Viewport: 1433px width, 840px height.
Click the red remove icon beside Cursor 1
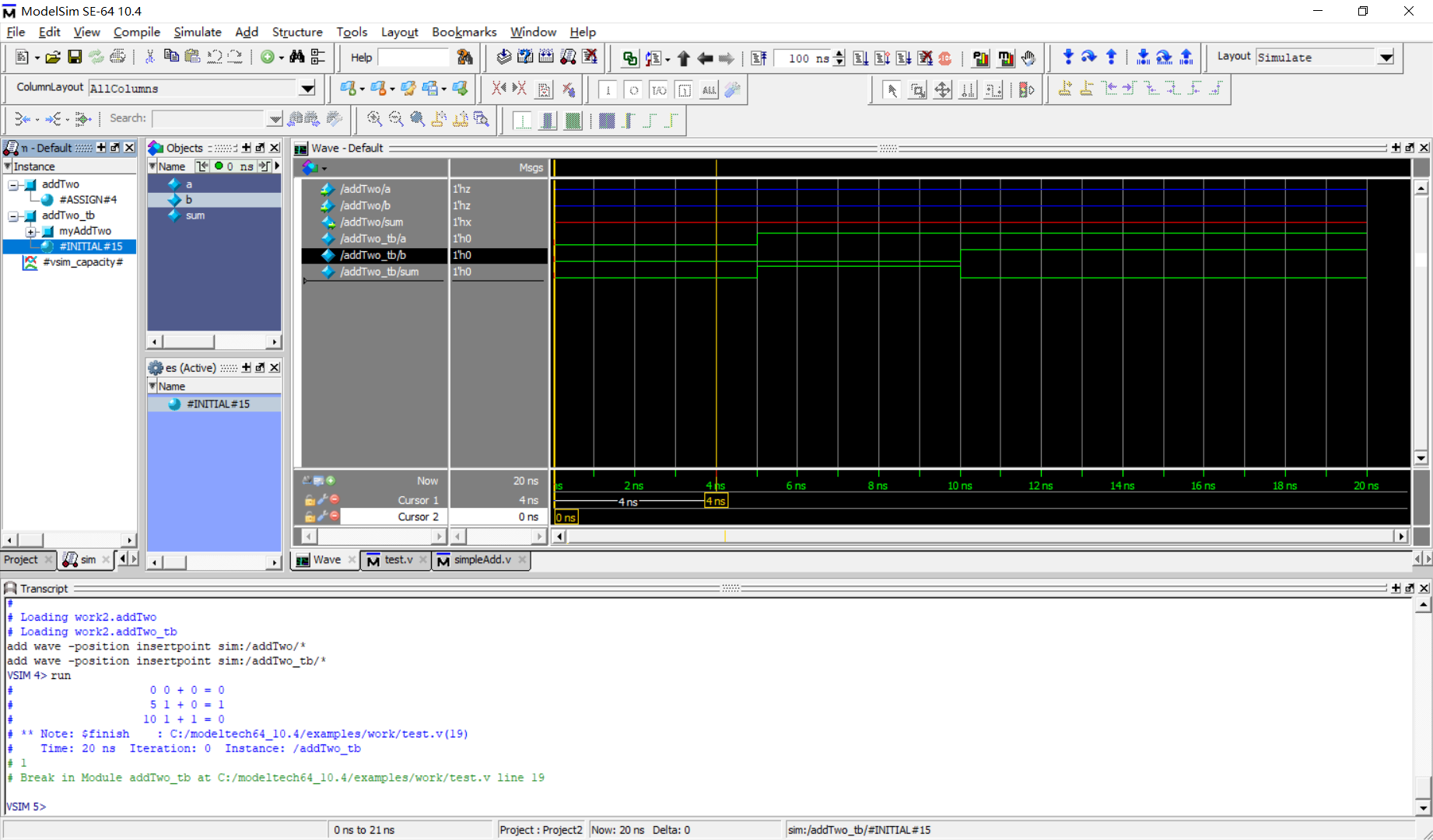tap(335, 499)
